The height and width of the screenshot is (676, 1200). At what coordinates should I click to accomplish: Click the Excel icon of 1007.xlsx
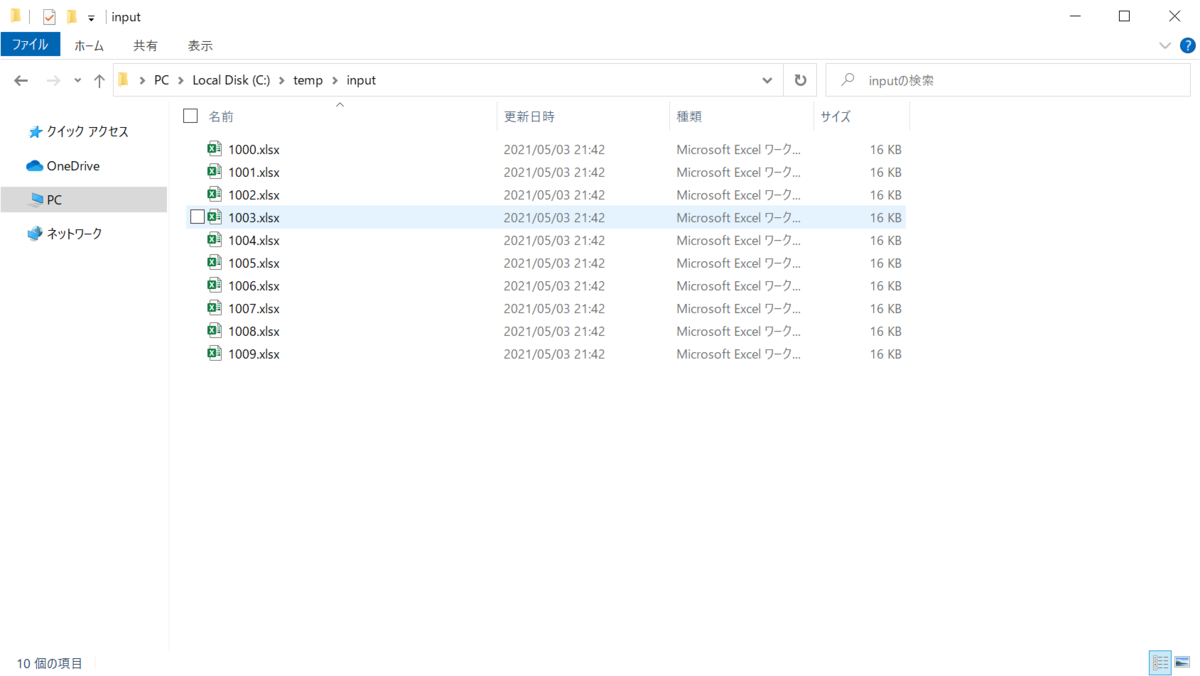(x=214, y=308)
